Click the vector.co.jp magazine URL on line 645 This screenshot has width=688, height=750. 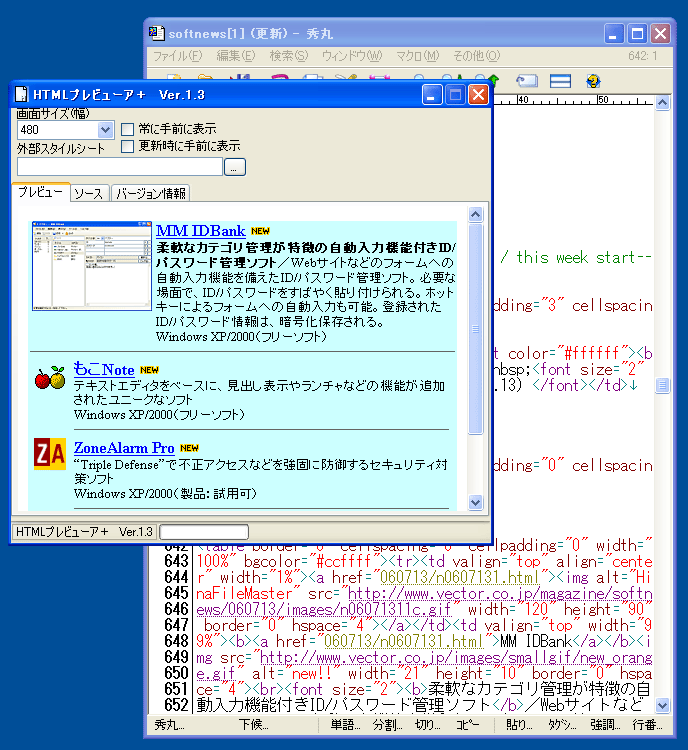tap(500, 594)
